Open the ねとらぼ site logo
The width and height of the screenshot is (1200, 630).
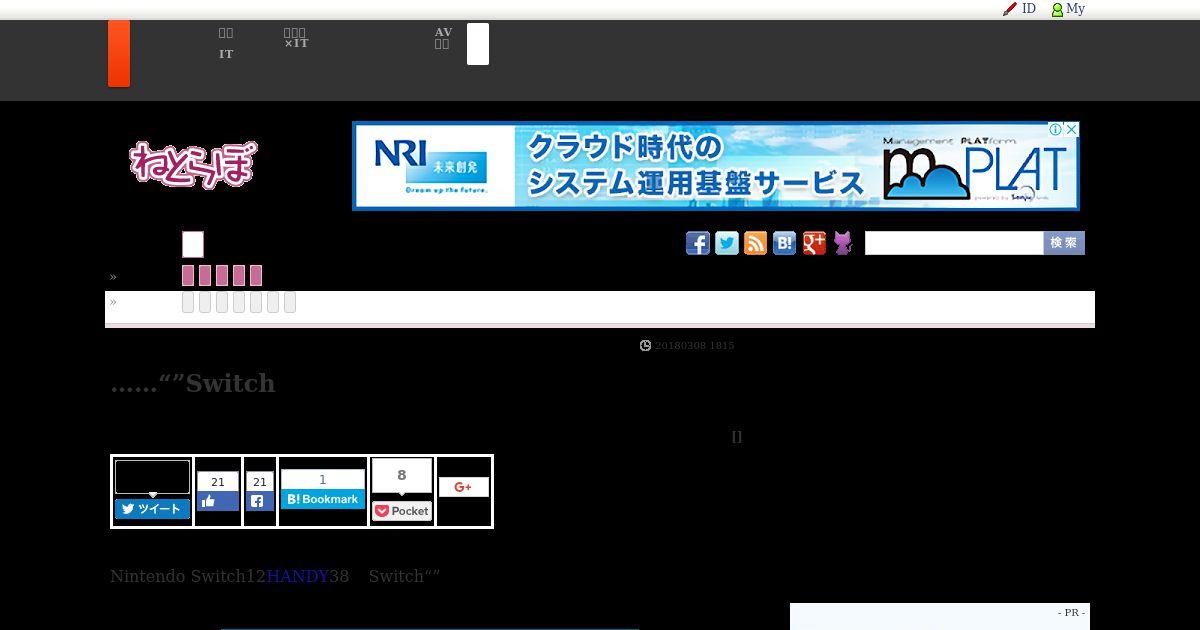click(x=193, y=164)
